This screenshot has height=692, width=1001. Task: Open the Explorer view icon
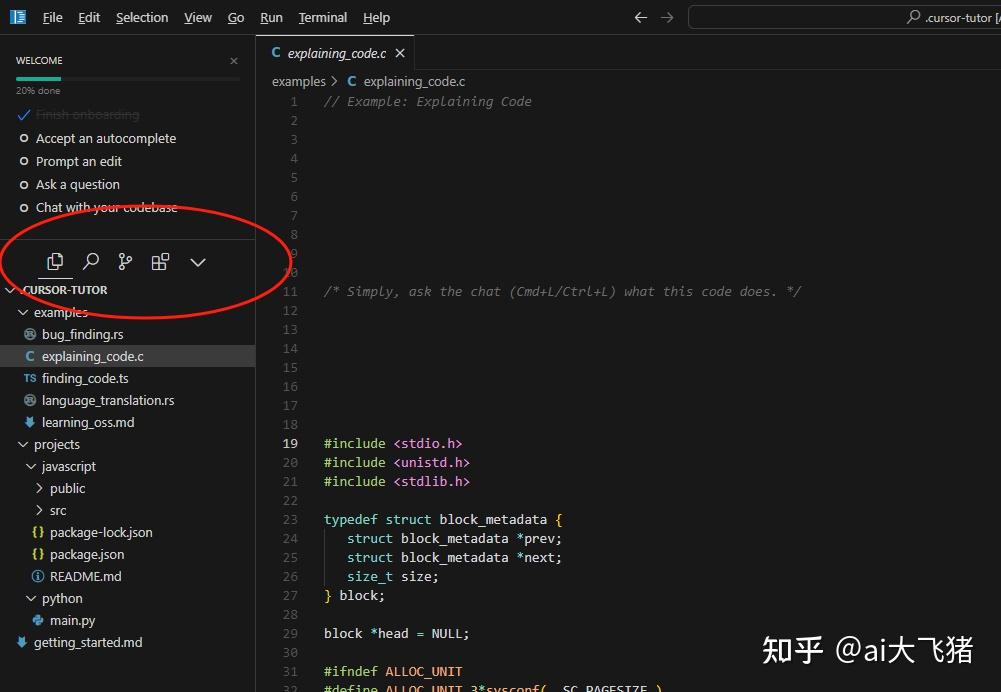(x=55, y=261)
